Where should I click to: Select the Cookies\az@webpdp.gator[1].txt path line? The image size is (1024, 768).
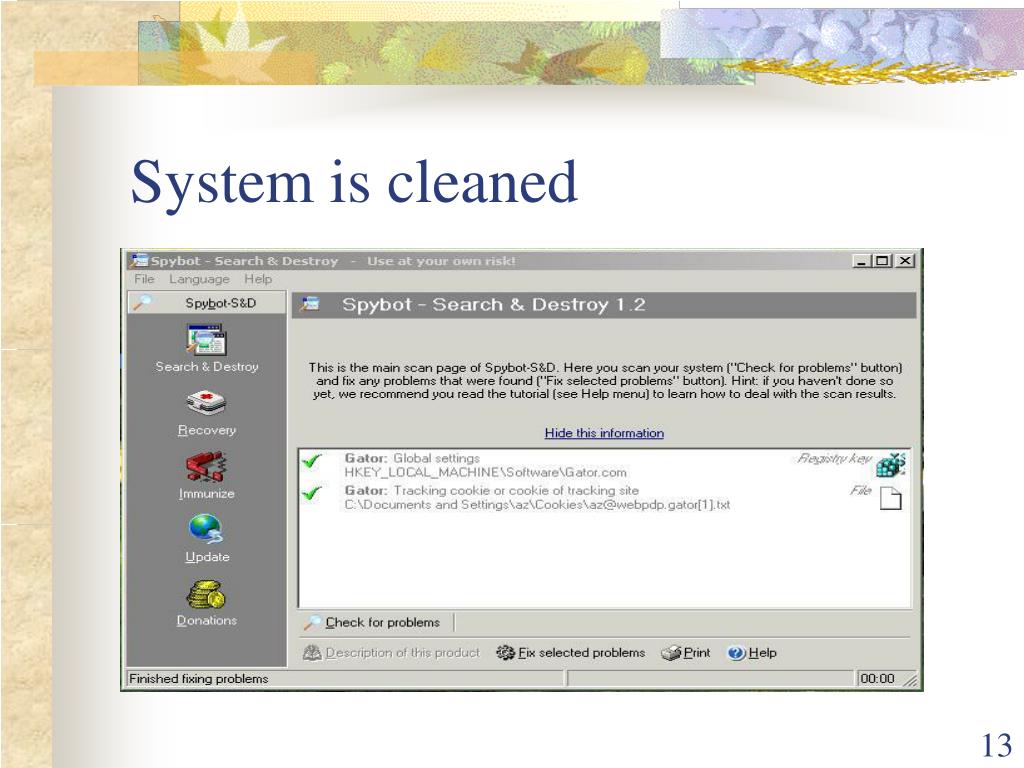537,505
